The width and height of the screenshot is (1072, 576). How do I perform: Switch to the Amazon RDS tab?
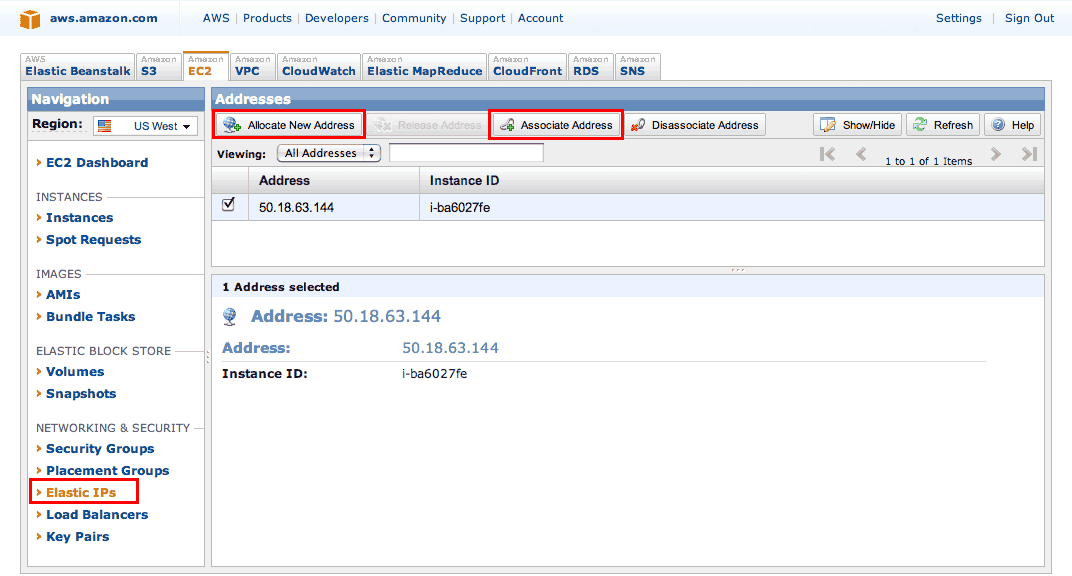pos(591,66)
